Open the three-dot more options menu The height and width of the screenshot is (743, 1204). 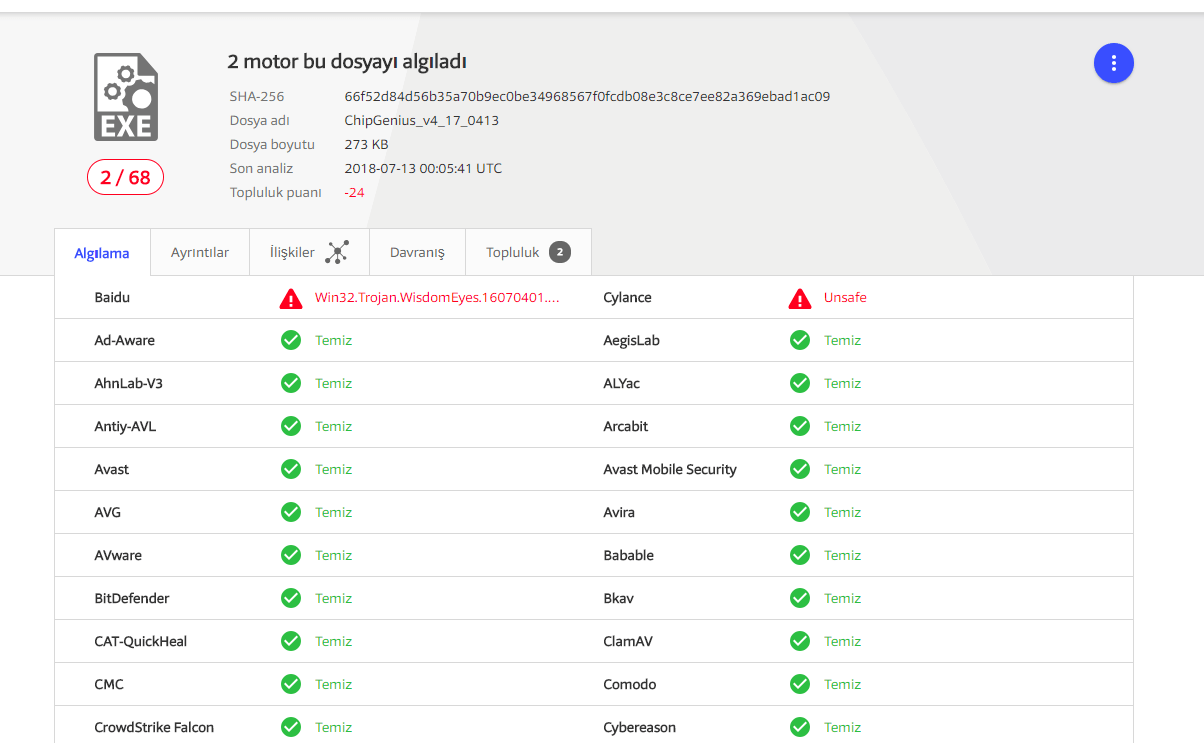[x=1113, y=63]
